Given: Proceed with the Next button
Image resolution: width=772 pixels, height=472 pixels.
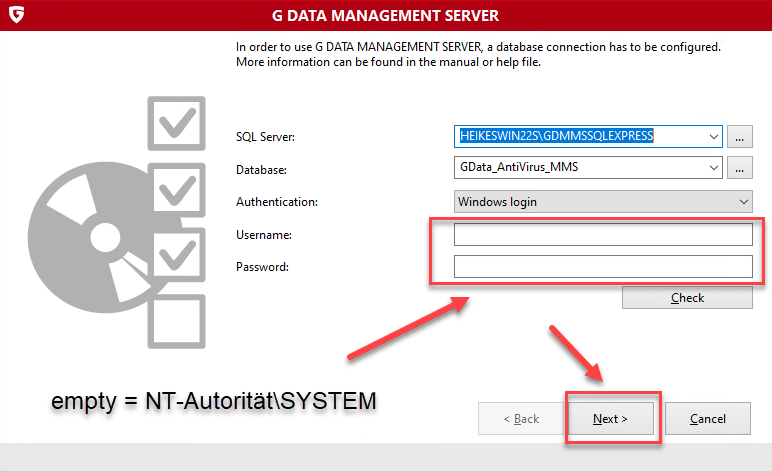Looking at the screenshot, I should (611, 419).
